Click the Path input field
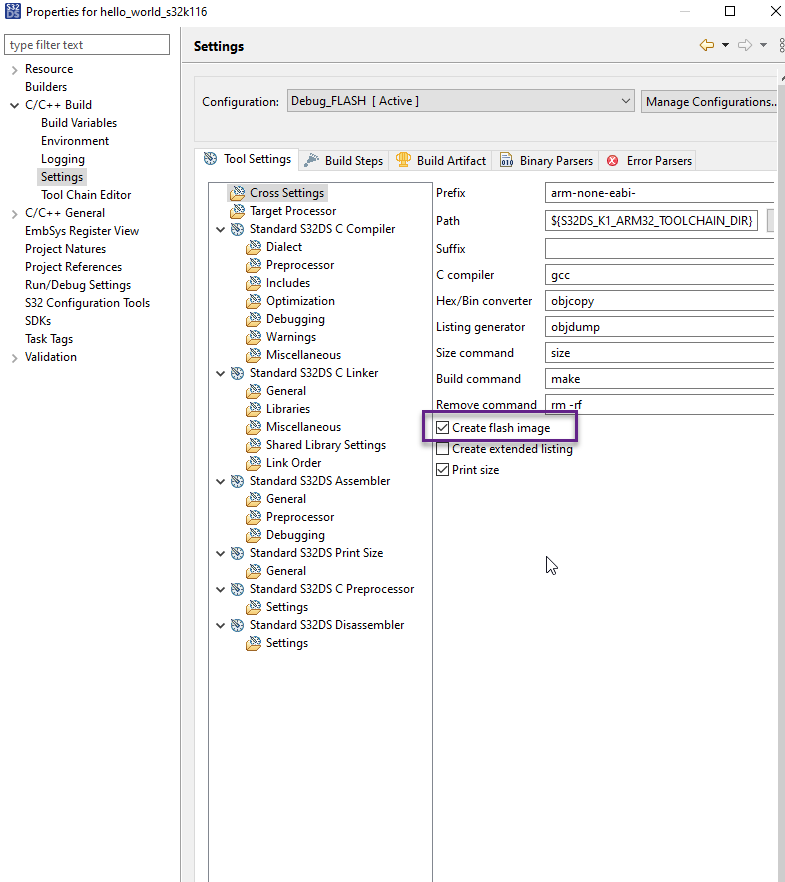785x882 pixels. point(651,220)
